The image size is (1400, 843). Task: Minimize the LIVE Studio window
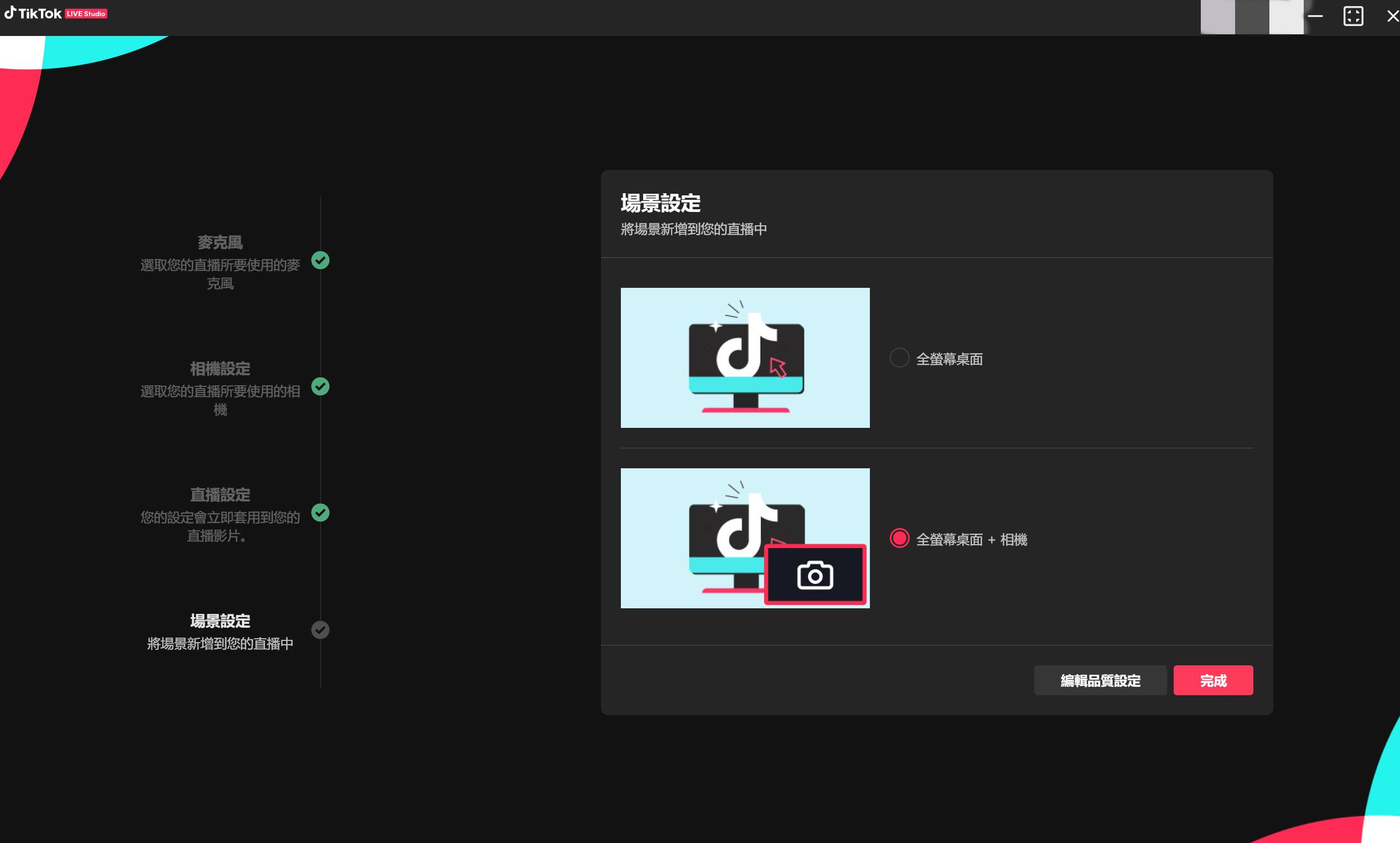[x=1315, y=16]
